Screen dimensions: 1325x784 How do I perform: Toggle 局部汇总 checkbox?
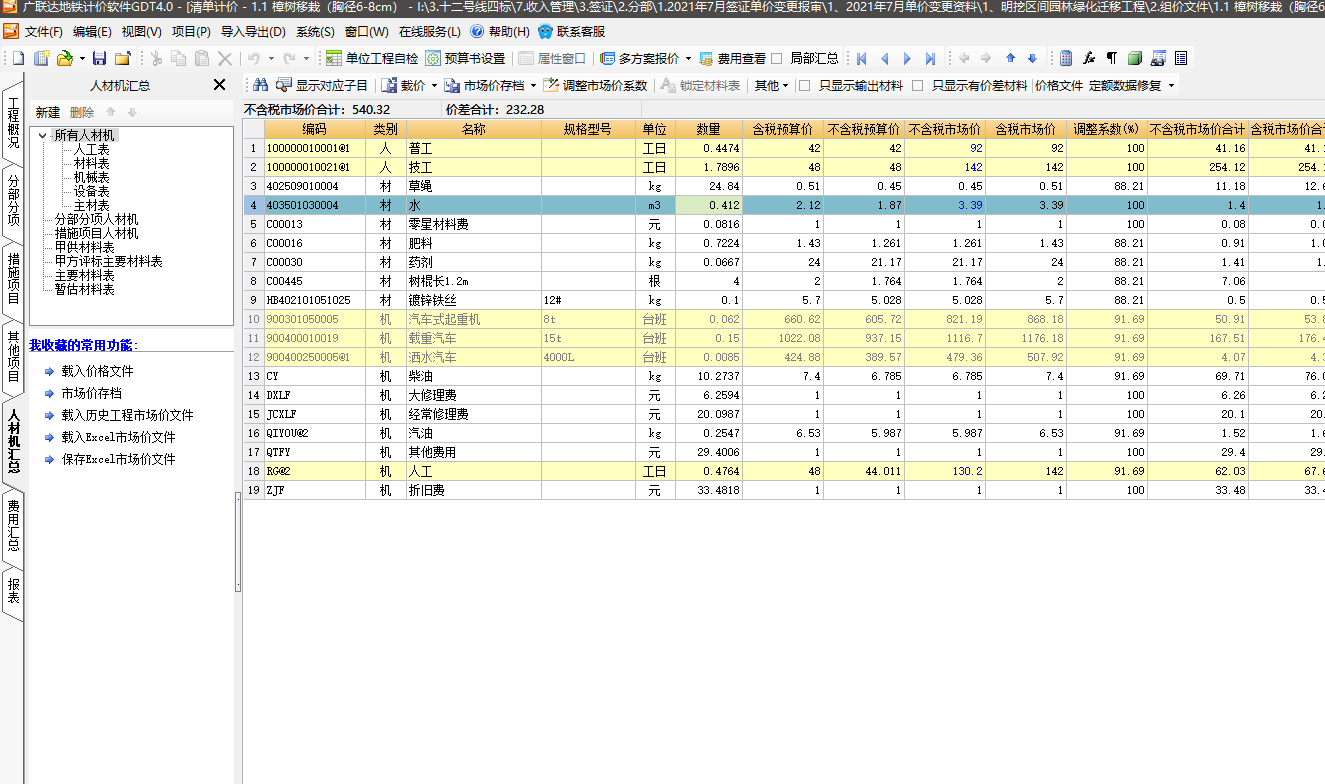click(x=777, y=59)
